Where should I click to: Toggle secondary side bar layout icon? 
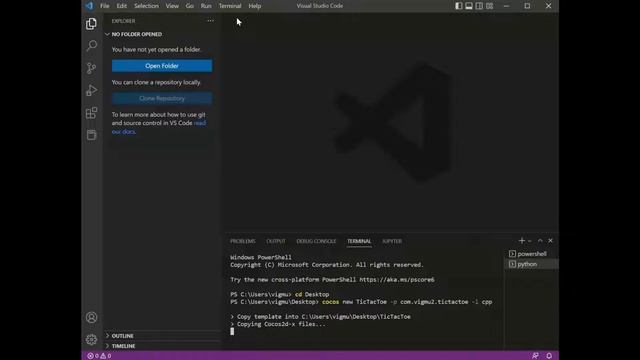tap(479, 6)
